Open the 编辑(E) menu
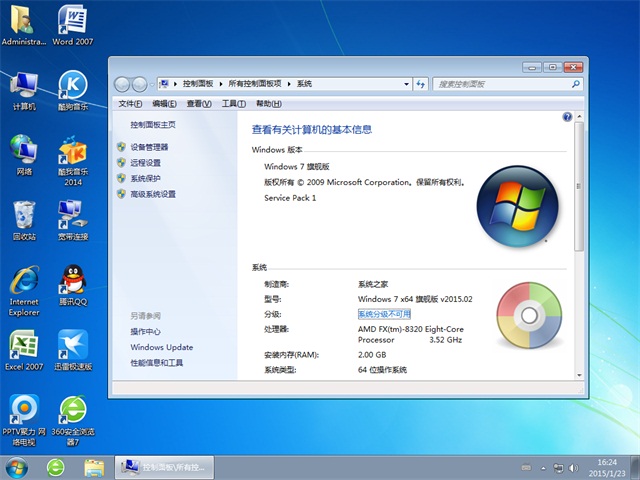 click(164, 104)
